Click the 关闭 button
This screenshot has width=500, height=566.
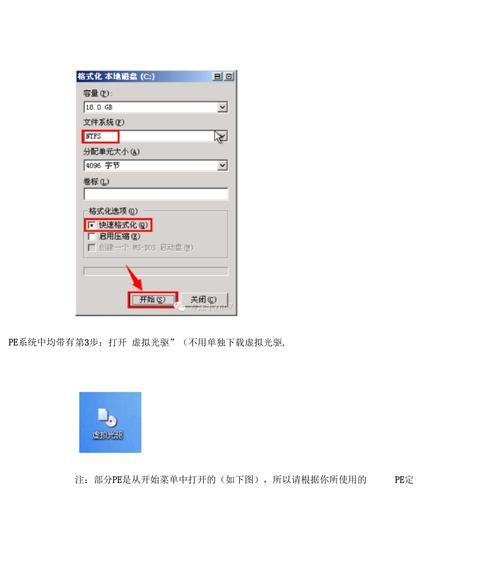pyautogui.click(x=204, y=300)
